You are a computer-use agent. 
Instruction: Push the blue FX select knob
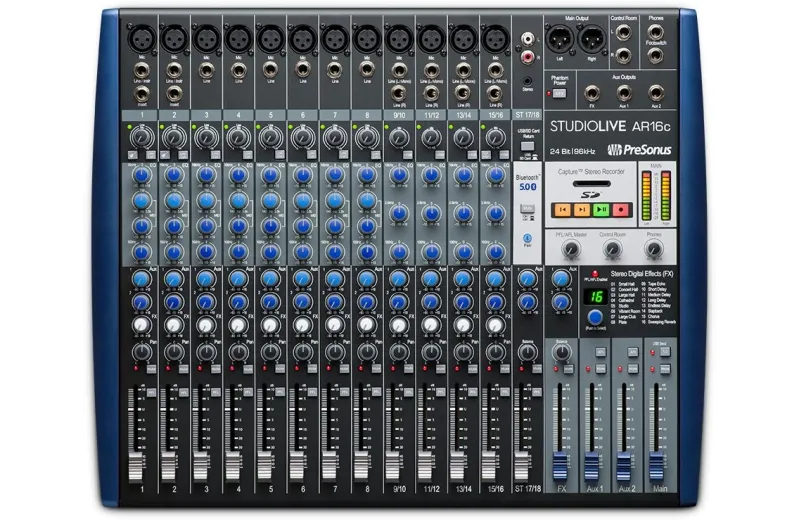tap(595, 317)
